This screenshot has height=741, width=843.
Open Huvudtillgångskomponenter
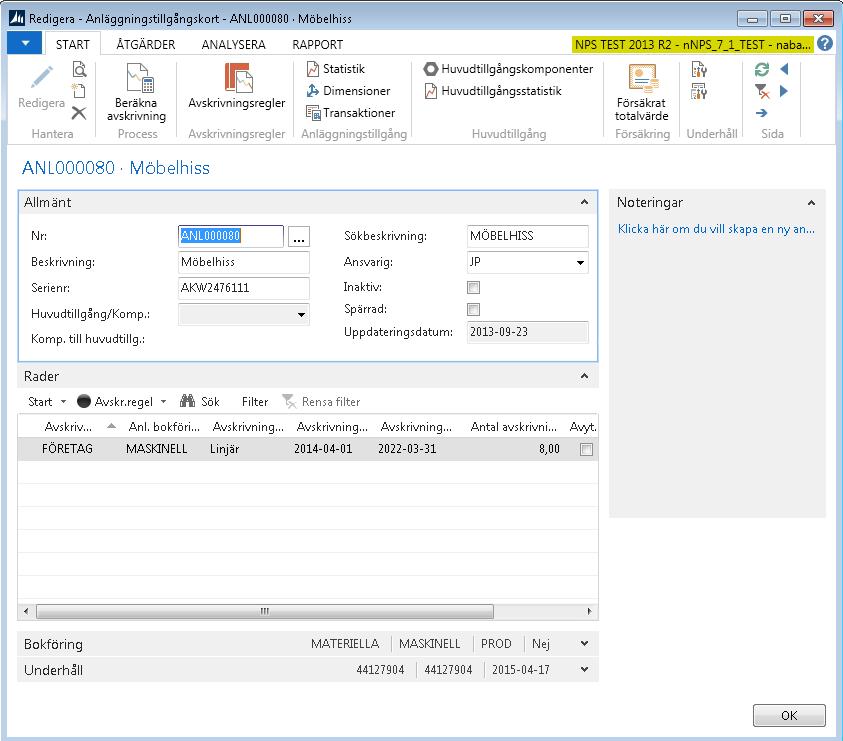pos(508,69)
